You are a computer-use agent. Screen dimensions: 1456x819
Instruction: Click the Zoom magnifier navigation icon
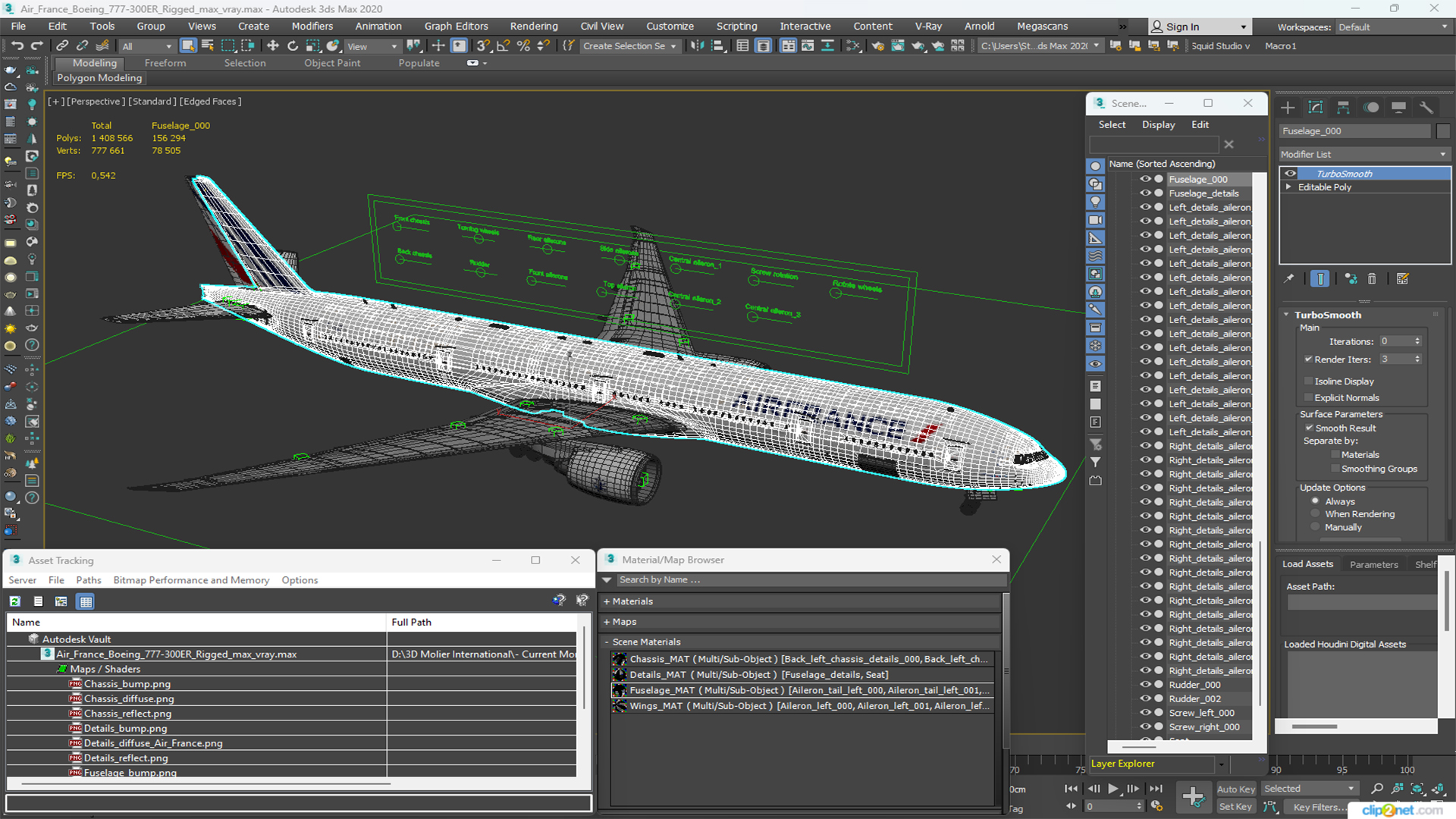(x=1377, y=789)
